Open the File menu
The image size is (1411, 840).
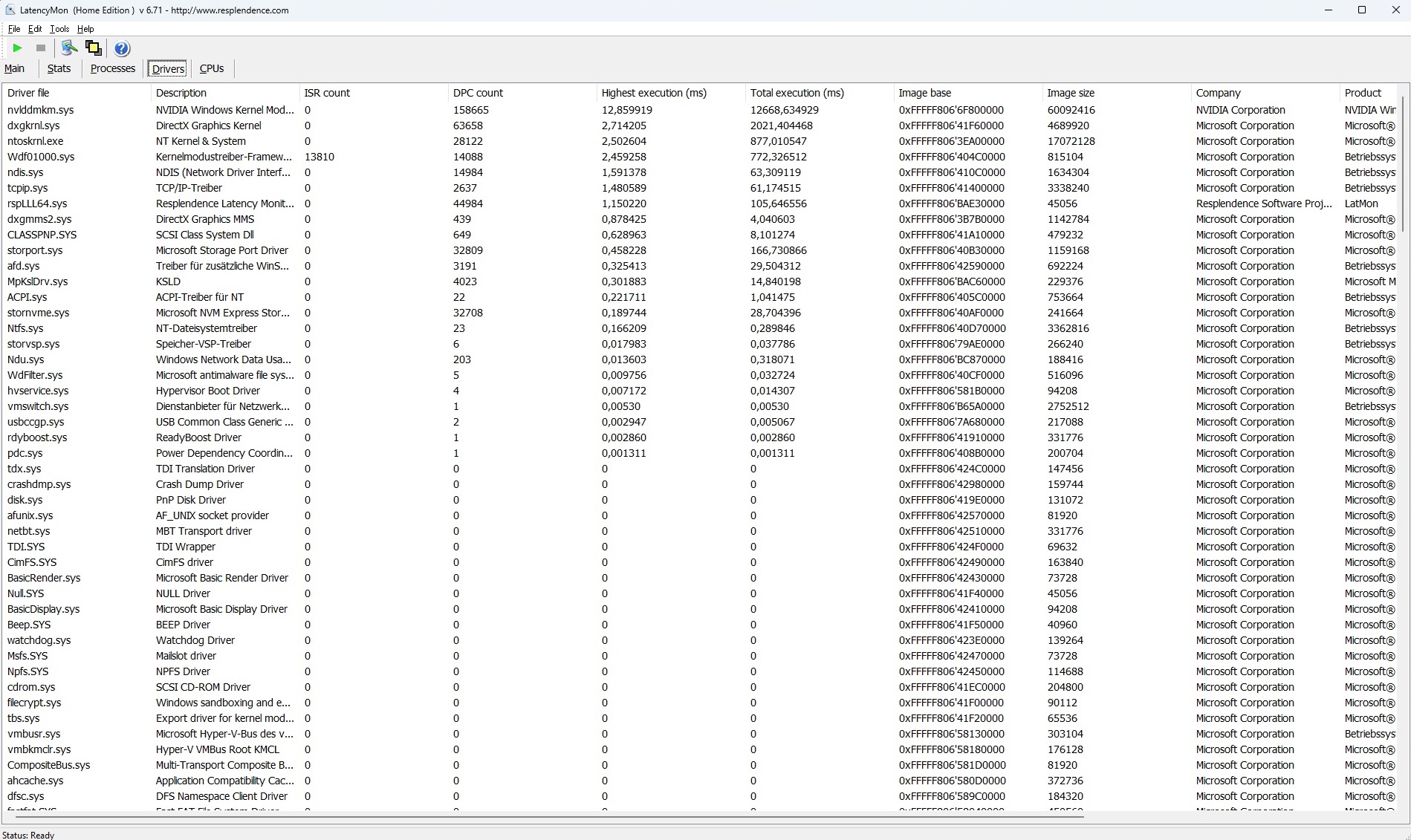click(x=14, y=29)
